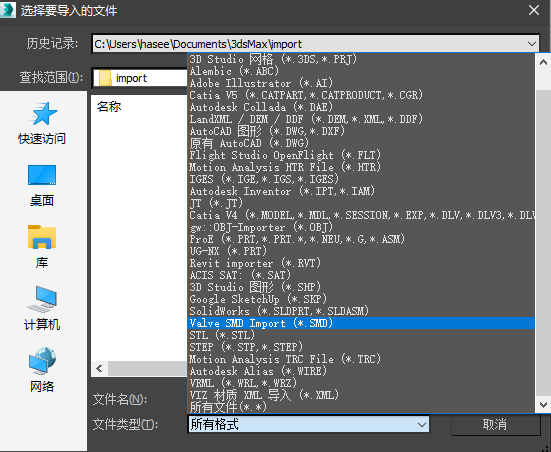Choose 原有 AutoCAD (*.DWG) format

(361, 143)
